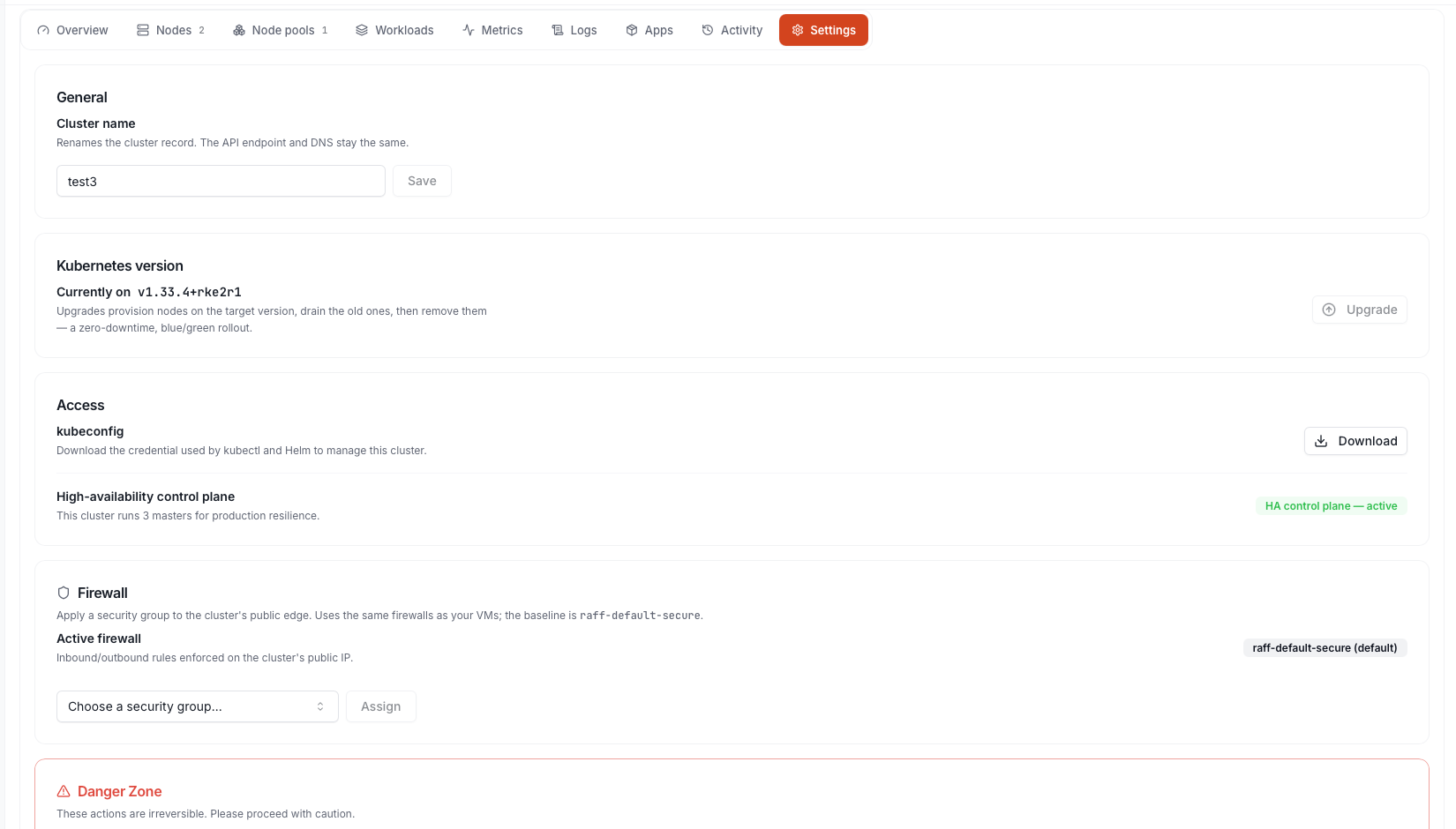This screenshot has height=829, width=1456.
Task: Click the Settings gear icon
Action: pos(798,30)
